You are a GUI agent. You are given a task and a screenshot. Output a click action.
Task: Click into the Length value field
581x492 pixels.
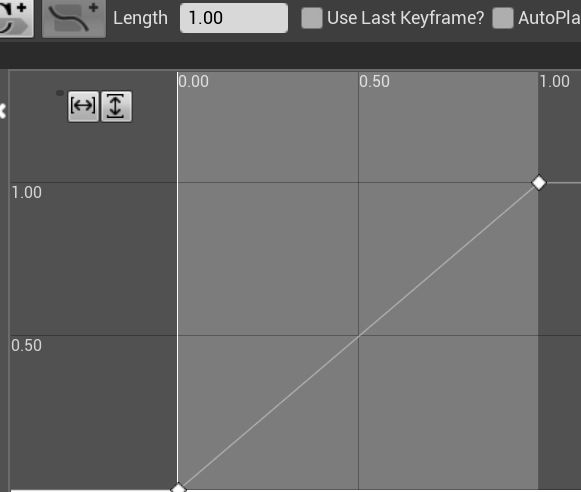point(234,18)
